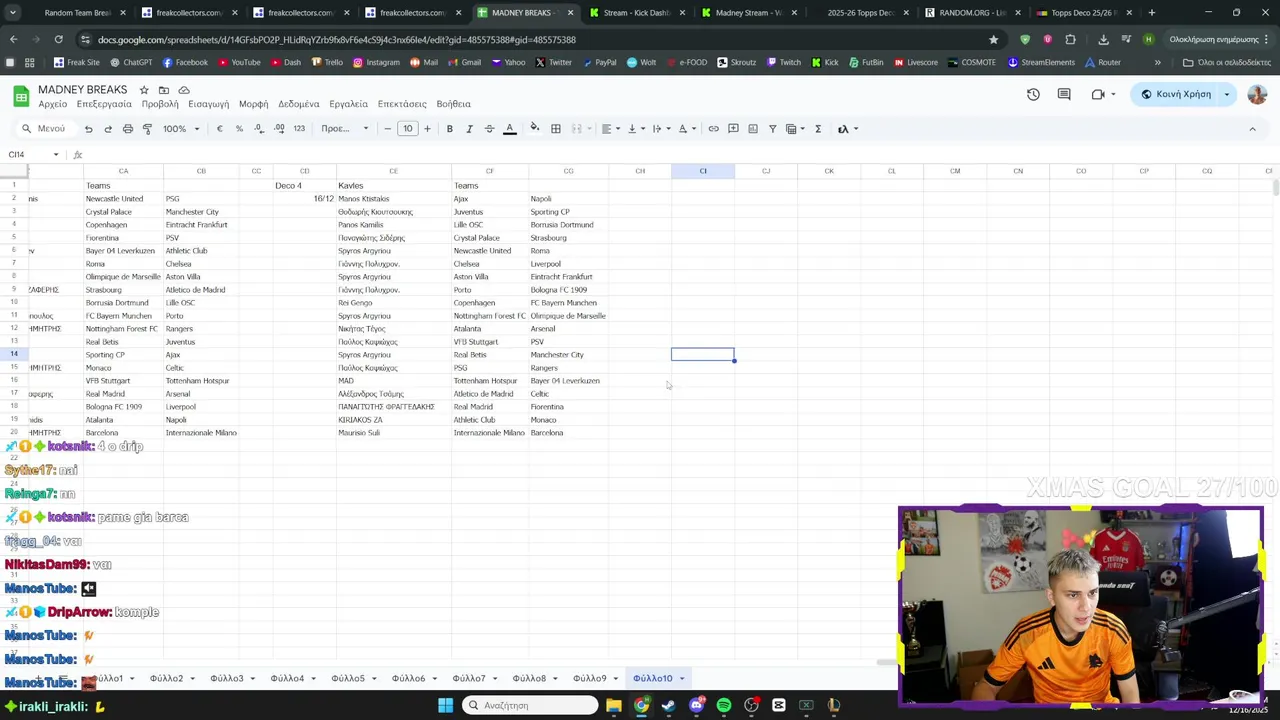Open input tools dropdown
Screen dimensions: 1280x720
click(847, 129)
